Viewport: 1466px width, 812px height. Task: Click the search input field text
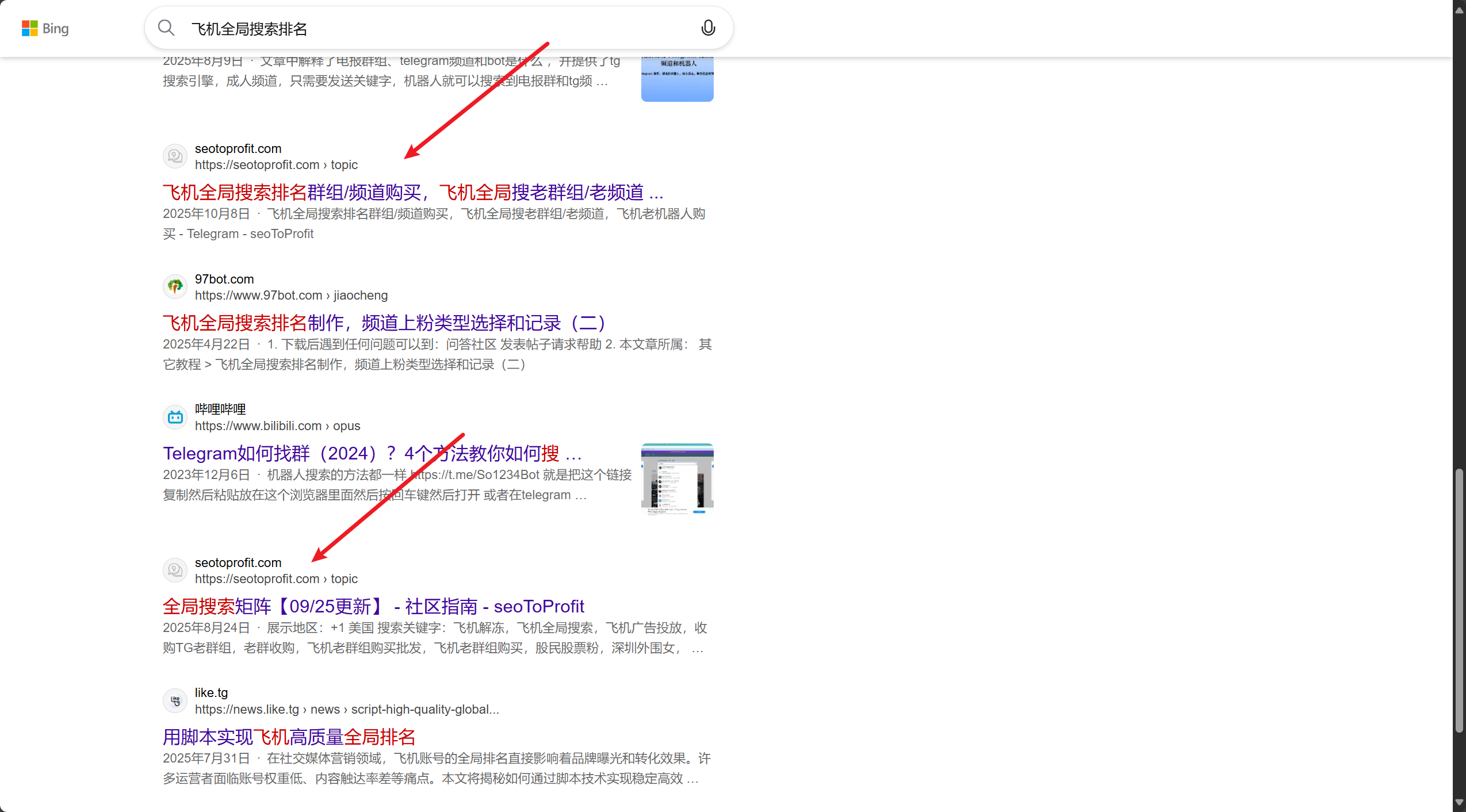coord(250,29)
